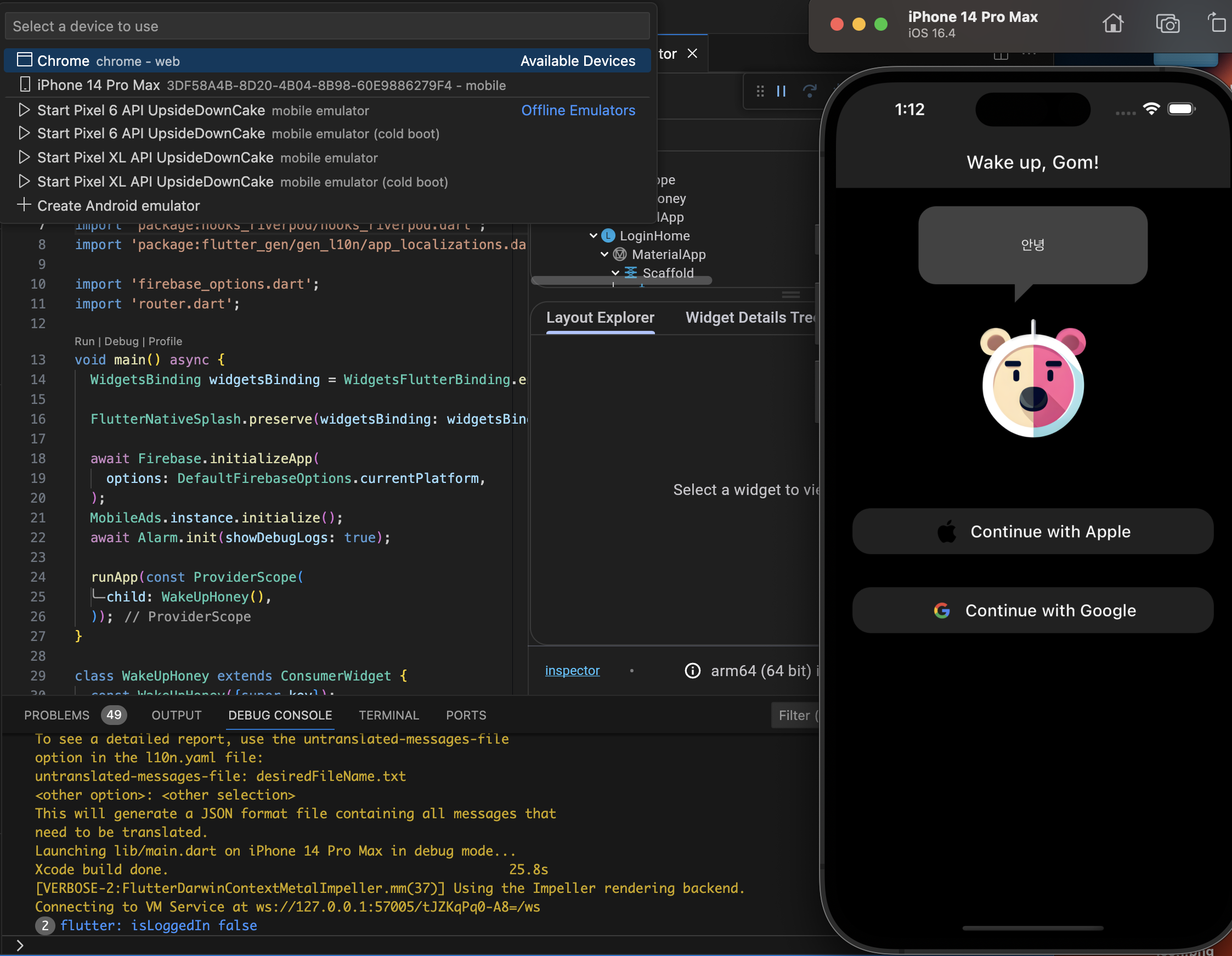This screenshot has width=1232, height=956.
Task: Click the arm64 info icon
Action: tap(692, 671)
